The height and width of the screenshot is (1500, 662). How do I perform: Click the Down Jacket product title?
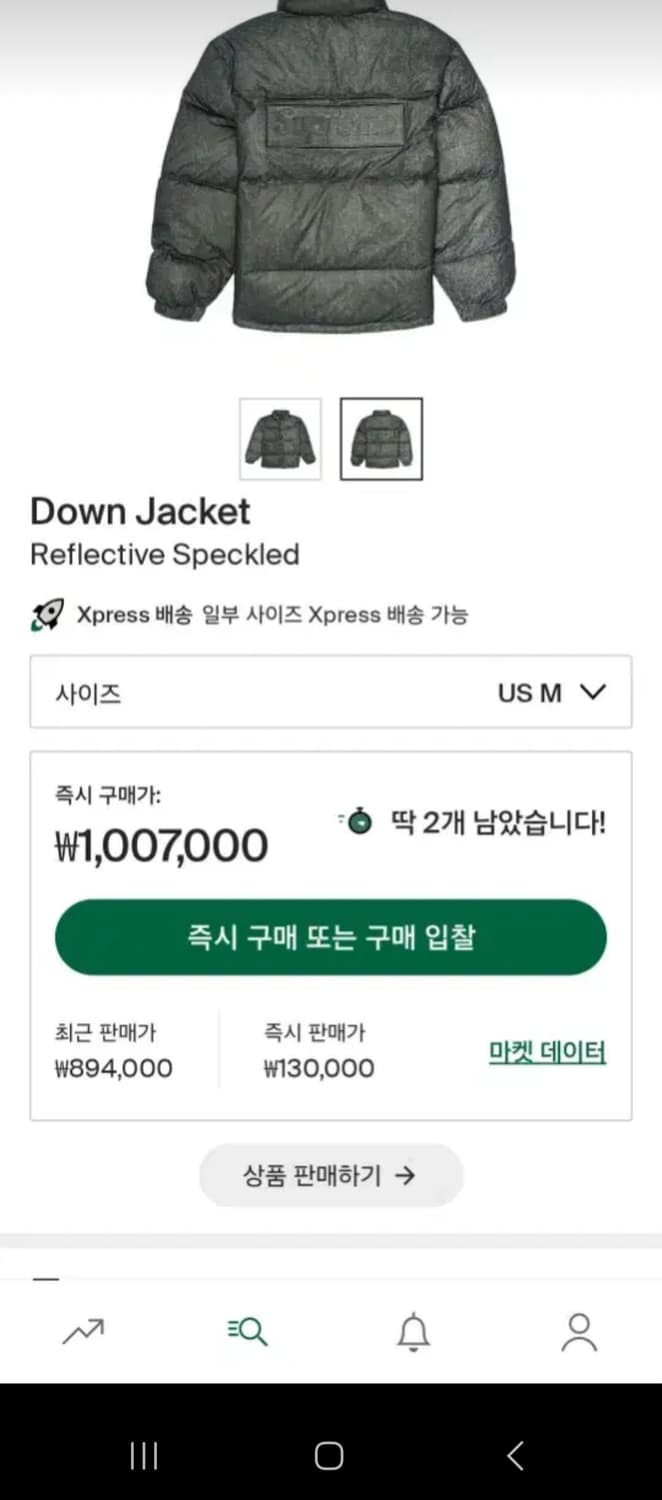click(140, 511)
